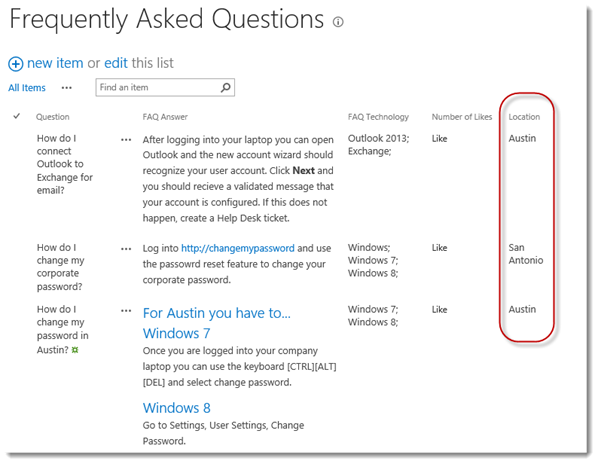Click the Windows 8 heading in the answer
The height and width of the screenshot is (464, 598).
tap(177, 408)
